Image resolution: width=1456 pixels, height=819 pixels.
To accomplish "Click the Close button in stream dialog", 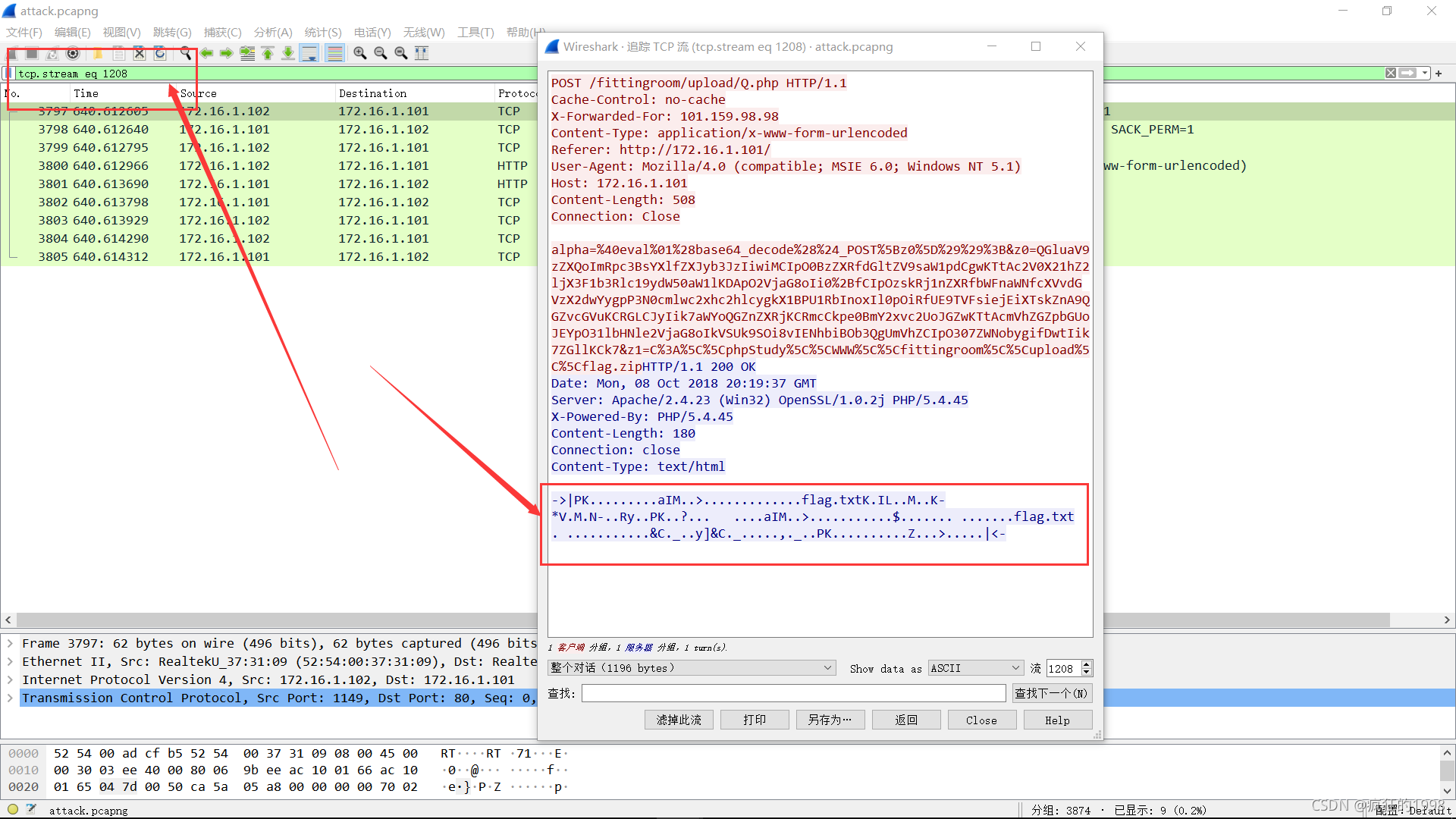I will pos(982,720).
